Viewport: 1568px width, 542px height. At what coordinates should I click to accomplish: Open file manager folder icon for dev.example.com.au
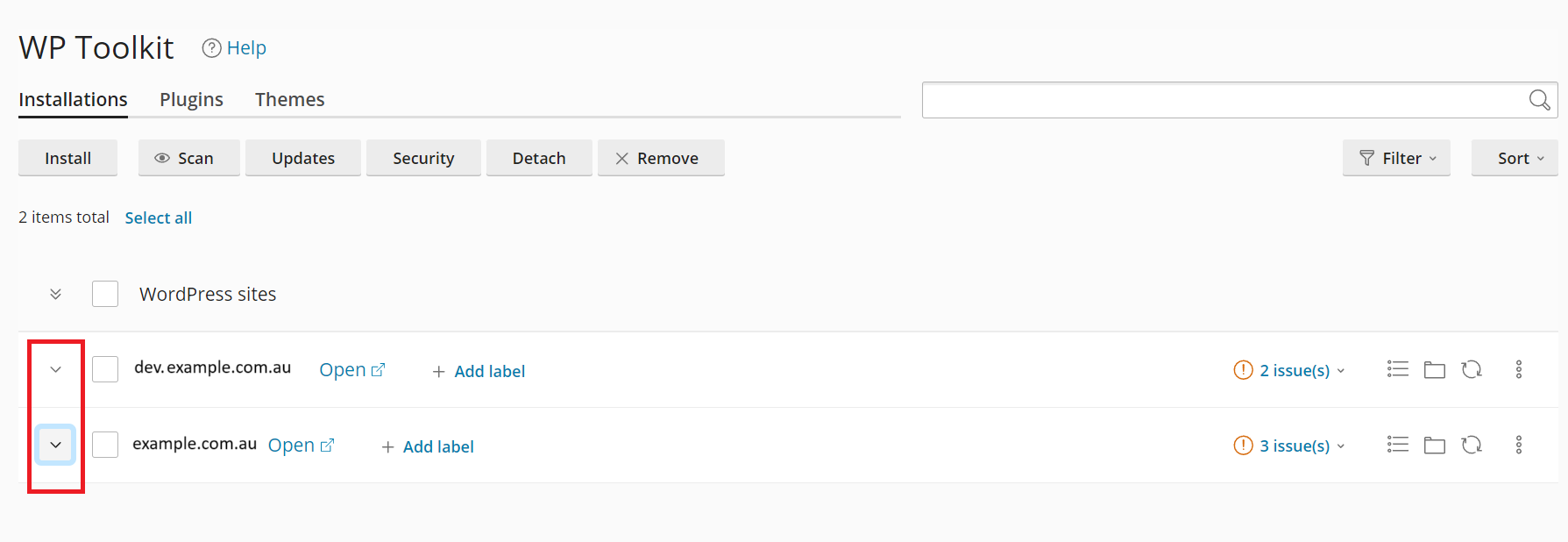(1435, 369)
